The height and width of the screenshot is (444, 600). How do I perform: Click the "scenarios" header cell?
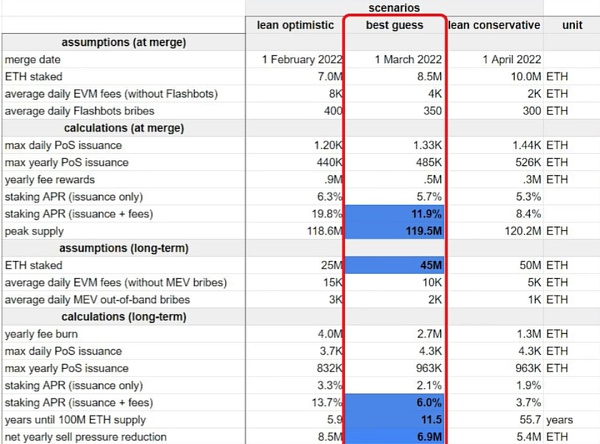(x=395, y=6)
